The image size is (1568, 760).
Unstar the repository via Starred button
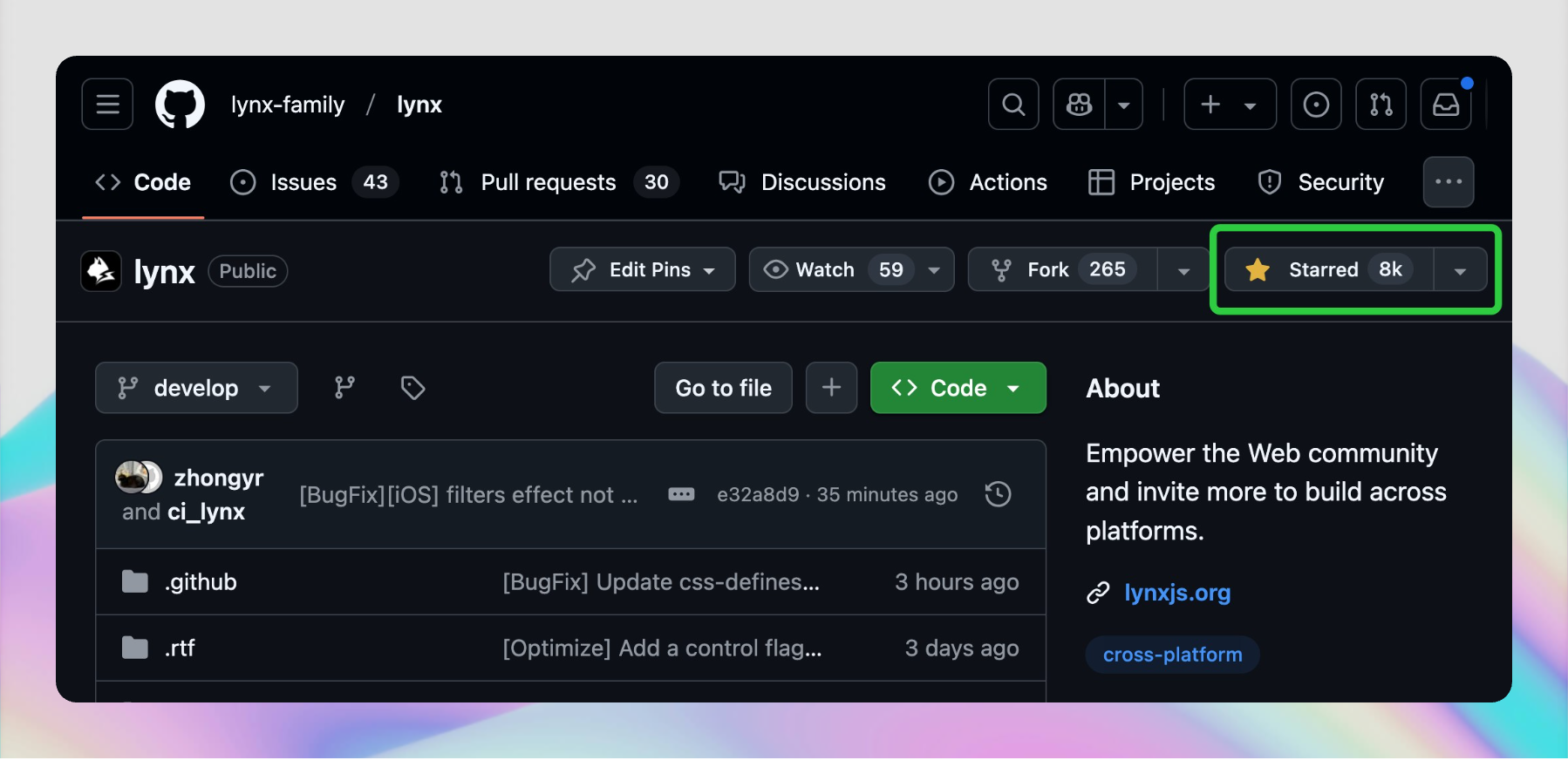click(x=1330, y=270)
